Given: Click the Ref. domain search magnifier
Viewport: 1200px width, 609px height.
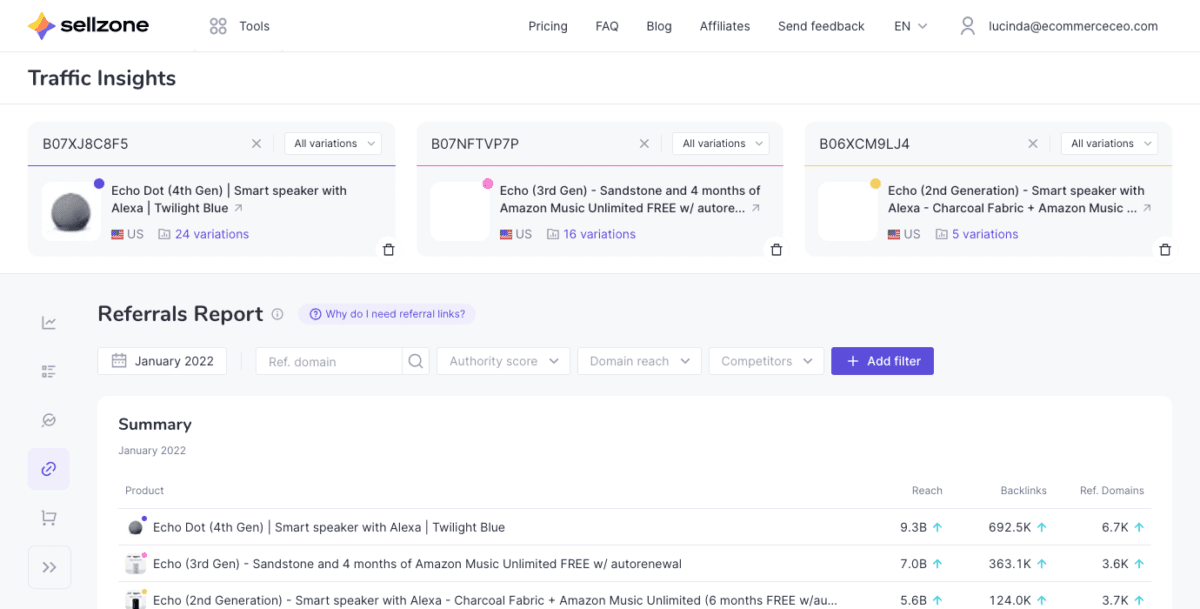Looking at the screenshot, I should pyautogui.click(x=416, y=361).
